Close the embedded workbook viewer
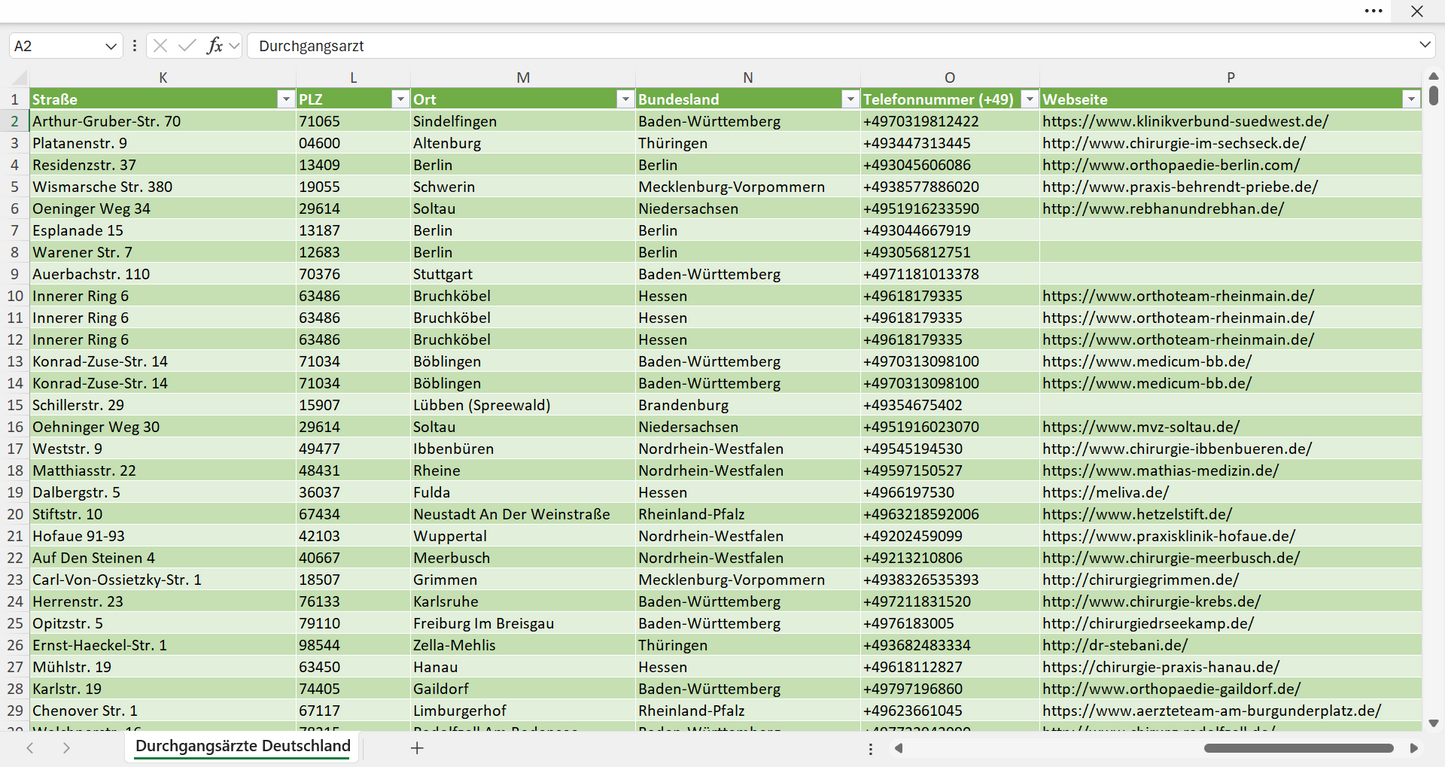Viewport: 1445px width, 767px height. (x=1417, y=11)
